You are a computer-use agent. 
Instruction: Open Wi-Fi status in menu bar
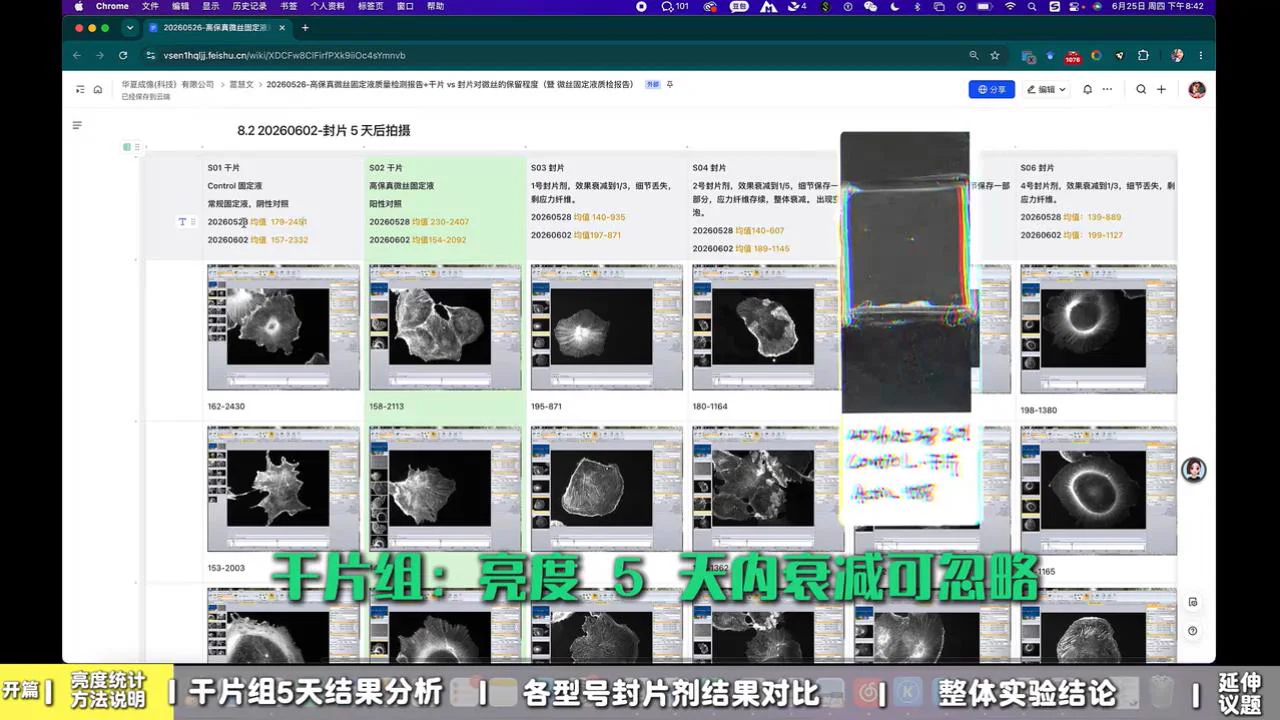pos(1010,6)
